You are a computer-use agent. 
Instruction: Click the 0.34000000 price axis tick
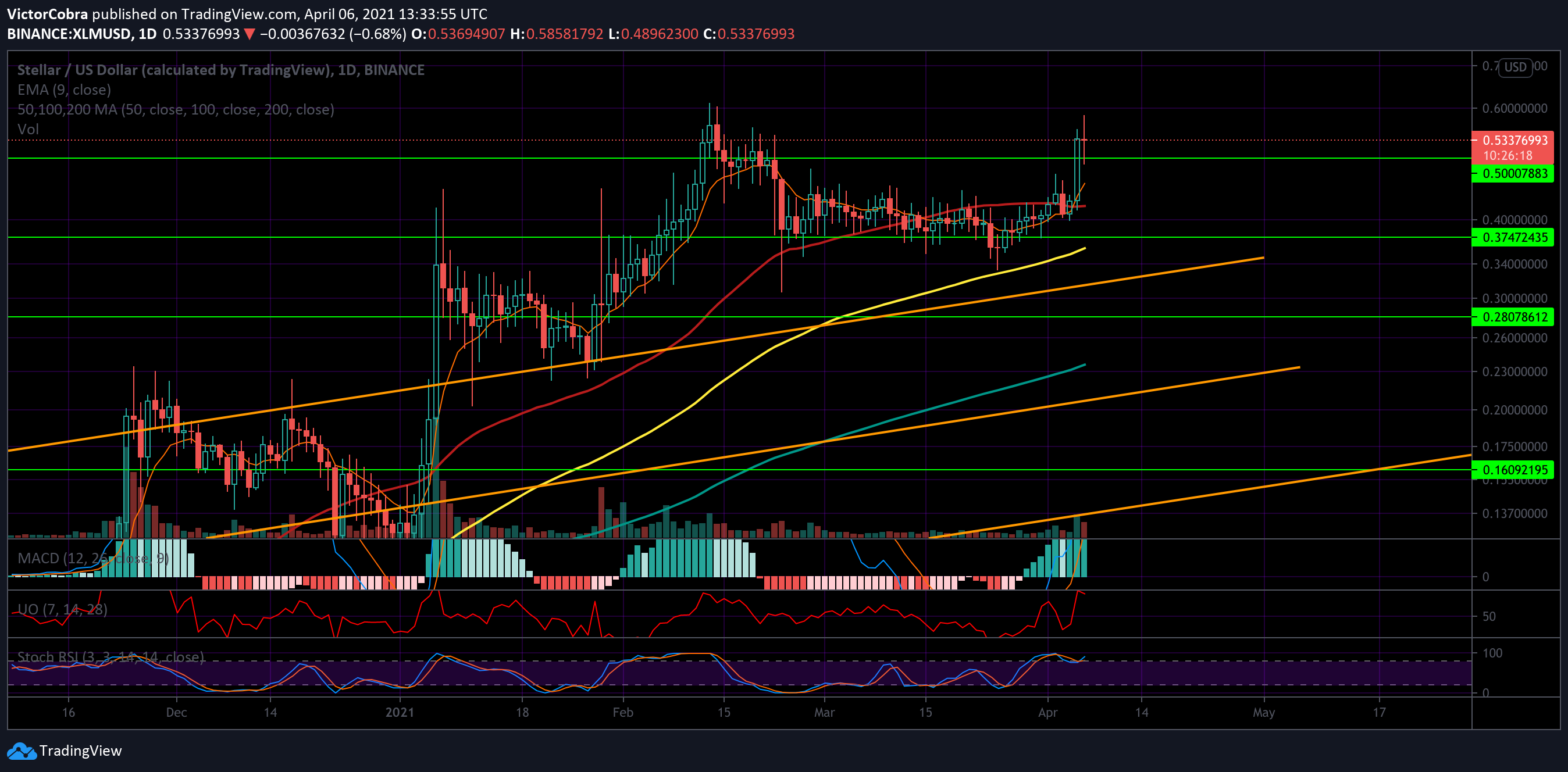[x=1514, y=265]
